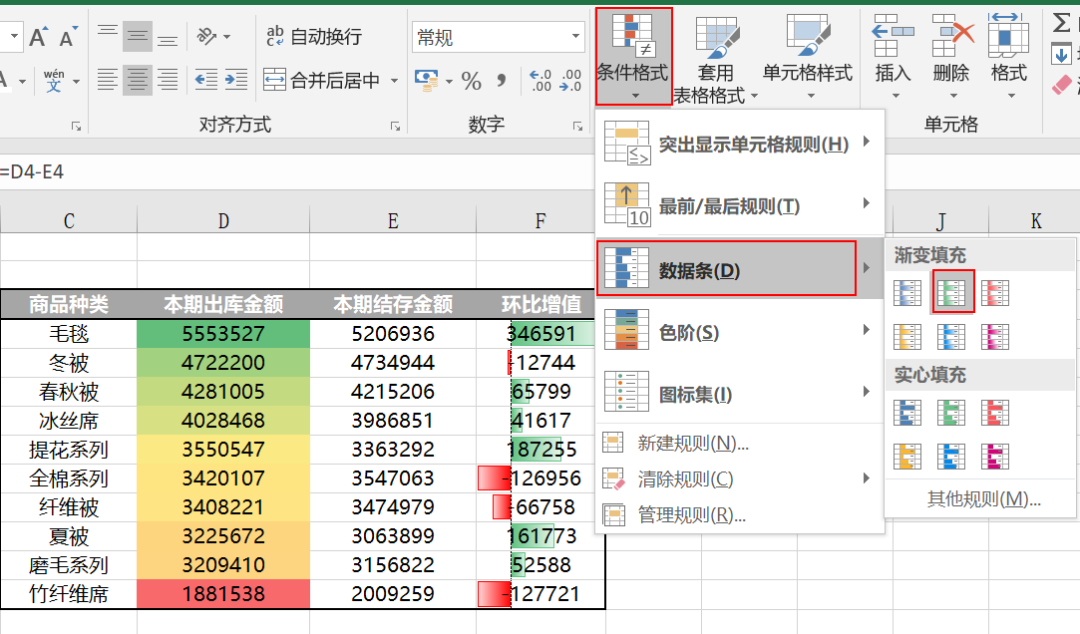Click the pink eraser clear icon
Screen dimensions: 1080x634
(x=1061, y=85)
